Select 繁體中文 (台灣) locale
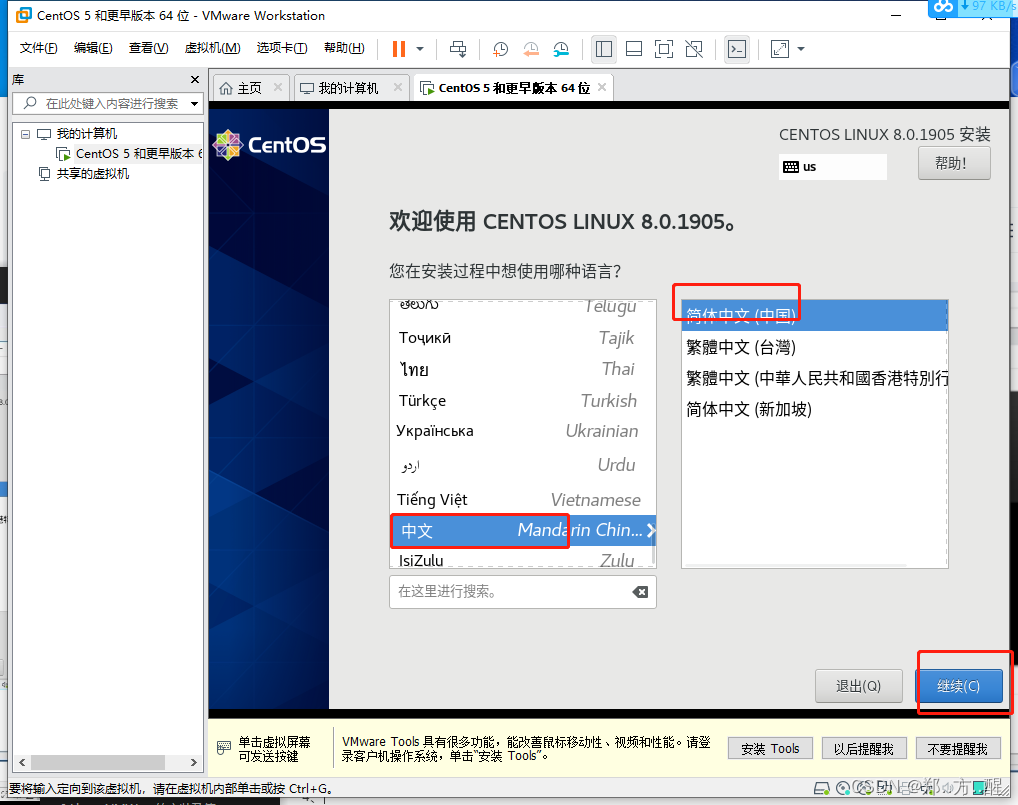This screenshot has width=1018, height=805. [x=814, y=347]
